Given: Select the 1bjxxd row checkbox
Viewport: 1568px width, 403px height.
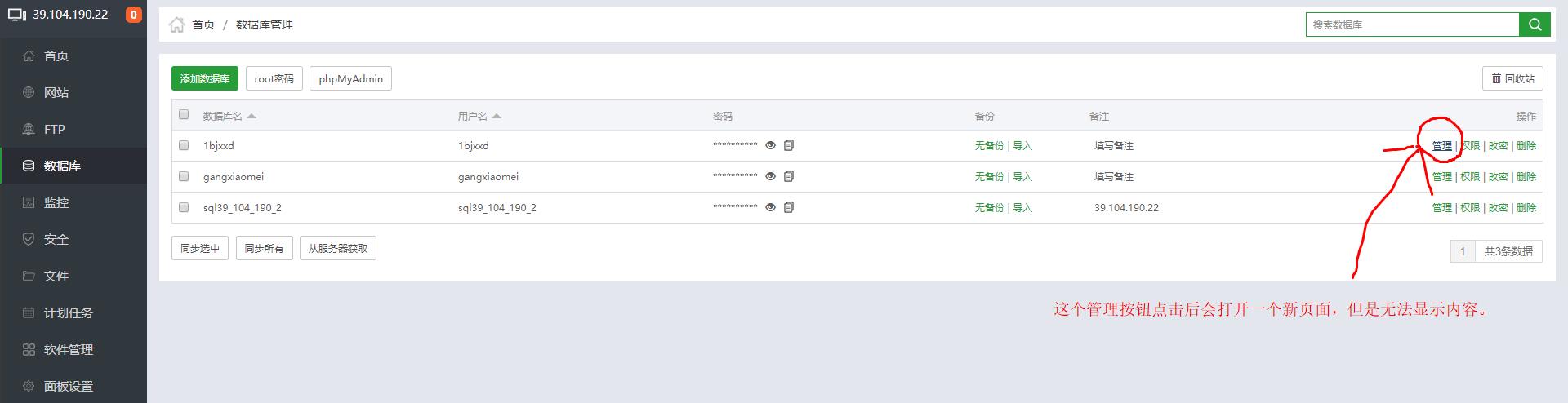Looking at the screenshot, I should (x=184, y=145).
